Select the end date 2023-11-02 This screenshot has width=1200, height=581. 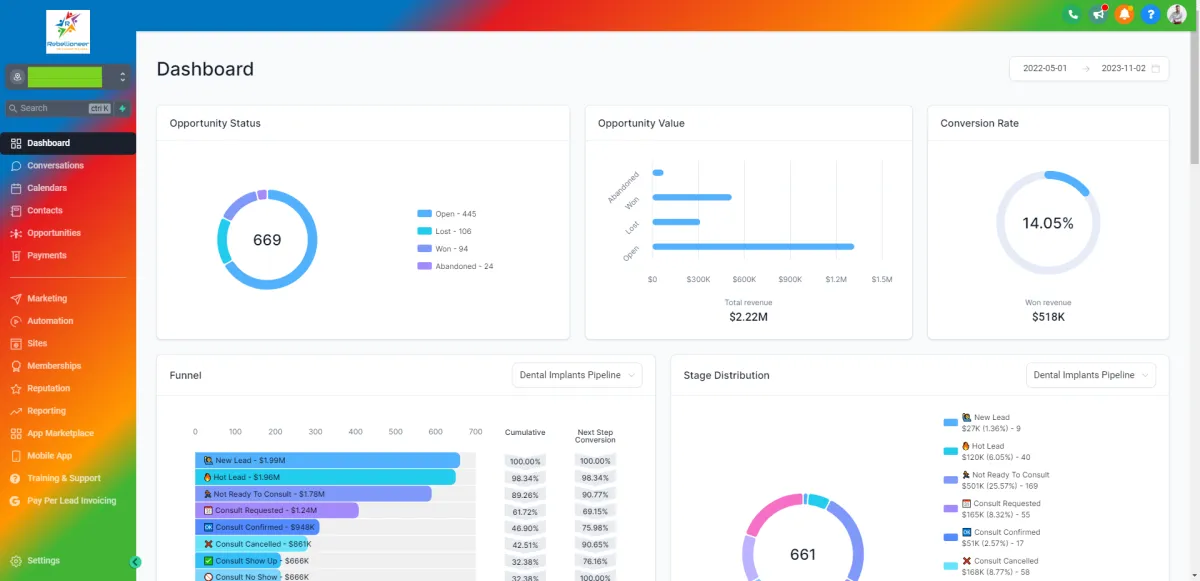(1124, 69)
